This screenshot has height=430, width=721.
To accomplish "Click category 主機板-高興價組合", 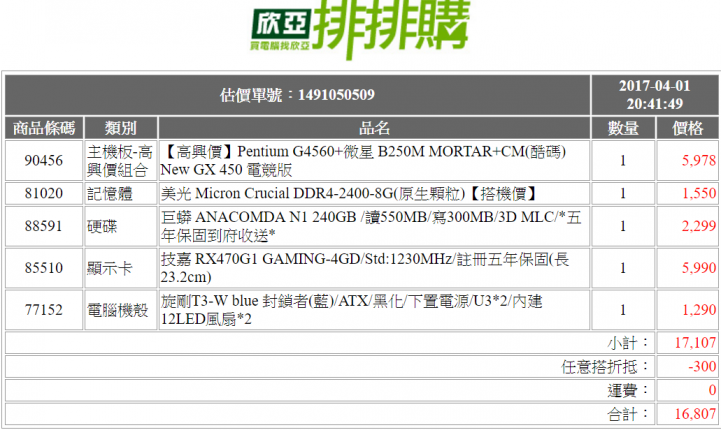I will point(120,161).
